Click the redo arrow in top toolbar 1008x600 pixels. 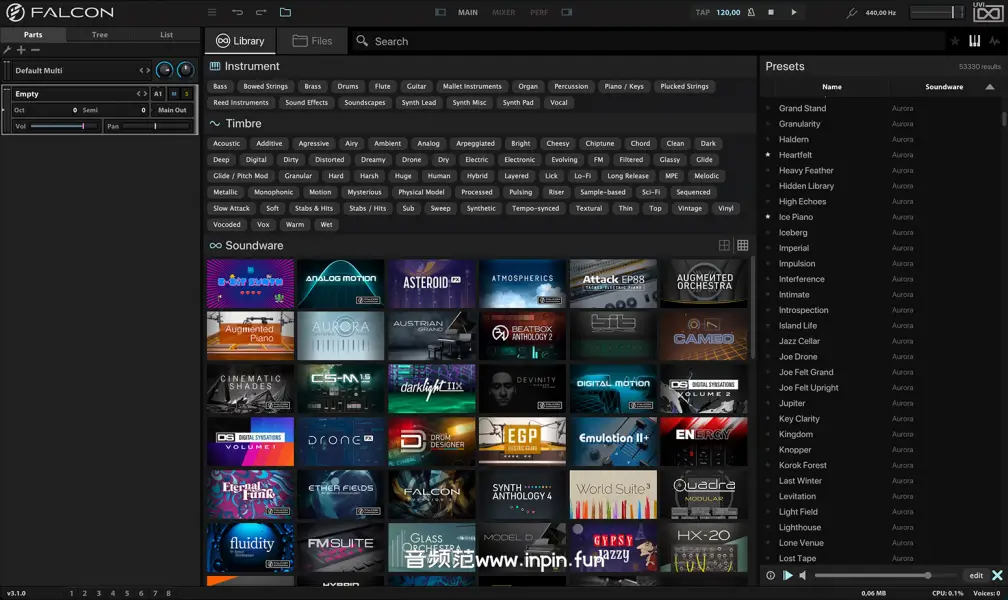pyautogui.click(x=261, y=12)
